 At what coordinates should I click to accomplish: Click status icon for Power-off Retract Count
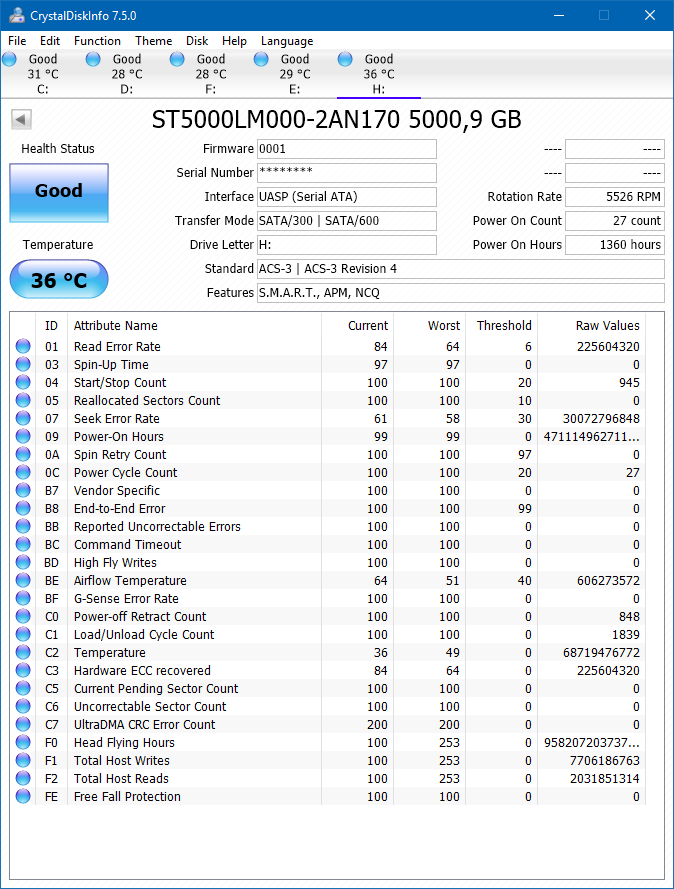[23, 616]
